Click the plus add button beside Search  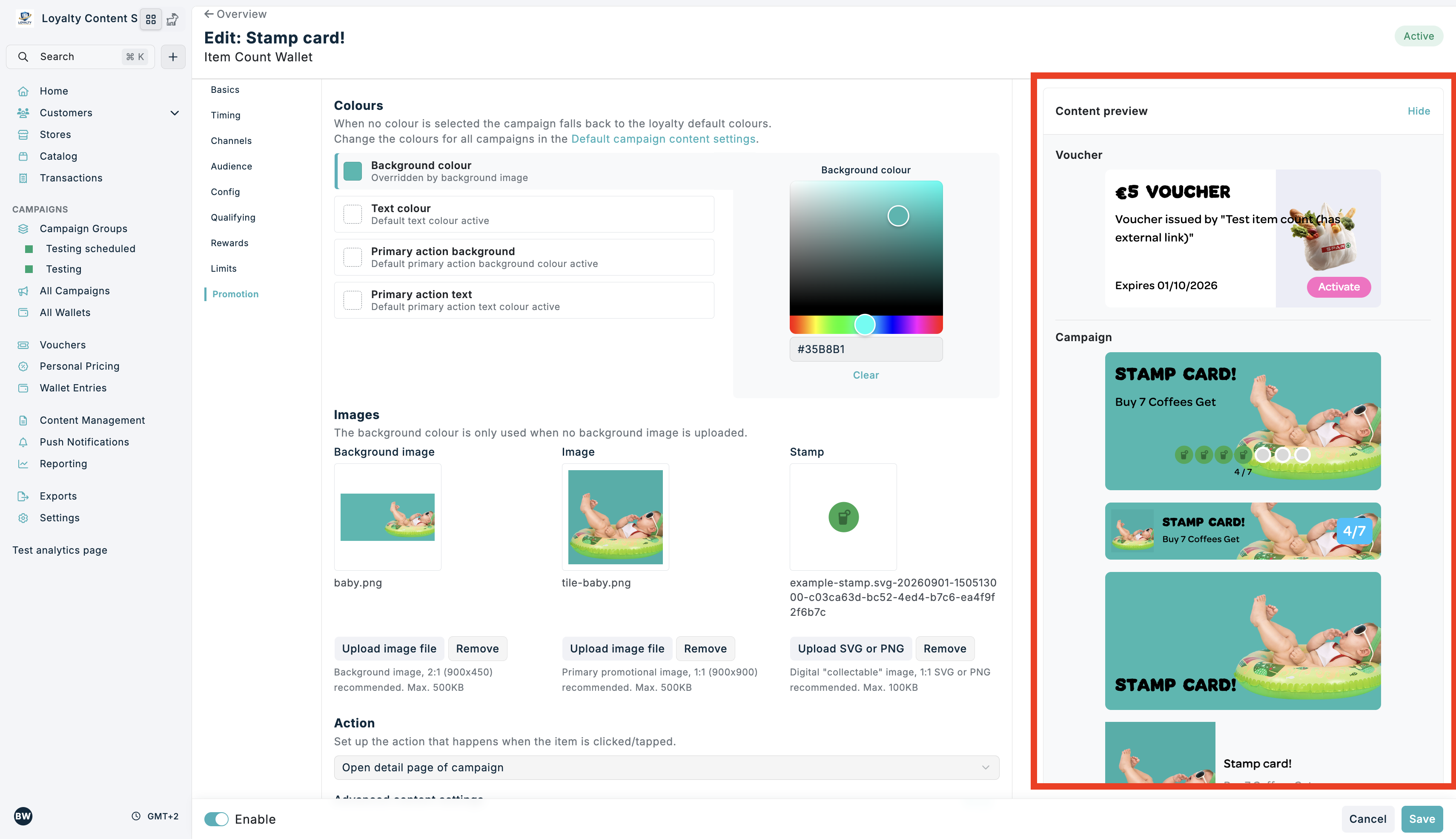tap(173, 57)
